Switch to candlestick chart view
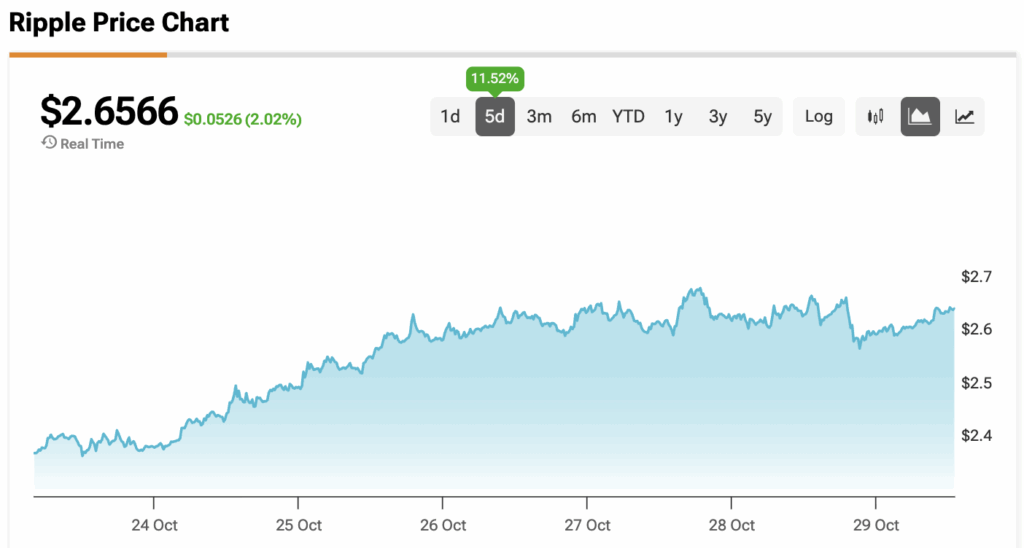 point(877,116)
